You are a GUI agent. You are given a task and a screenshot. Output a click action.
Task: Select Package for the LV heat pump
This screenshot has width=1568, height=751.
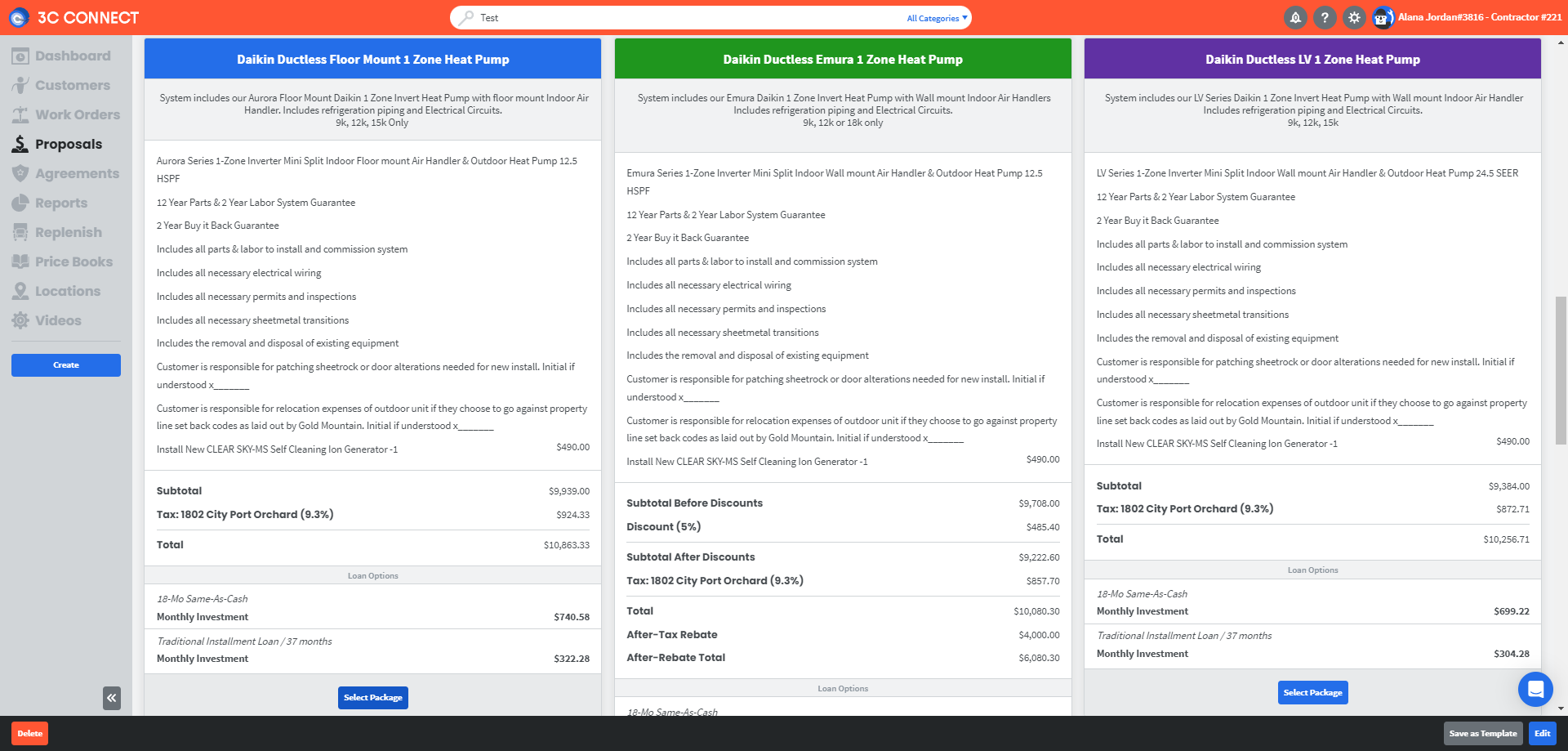(1312, 692)
